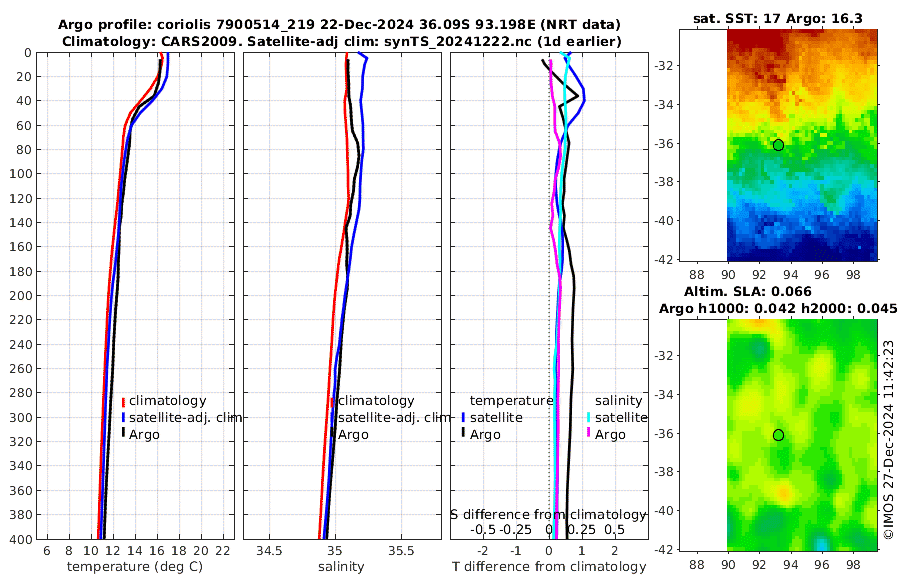Click 'climatology' legend text in temperature panel

168,401
